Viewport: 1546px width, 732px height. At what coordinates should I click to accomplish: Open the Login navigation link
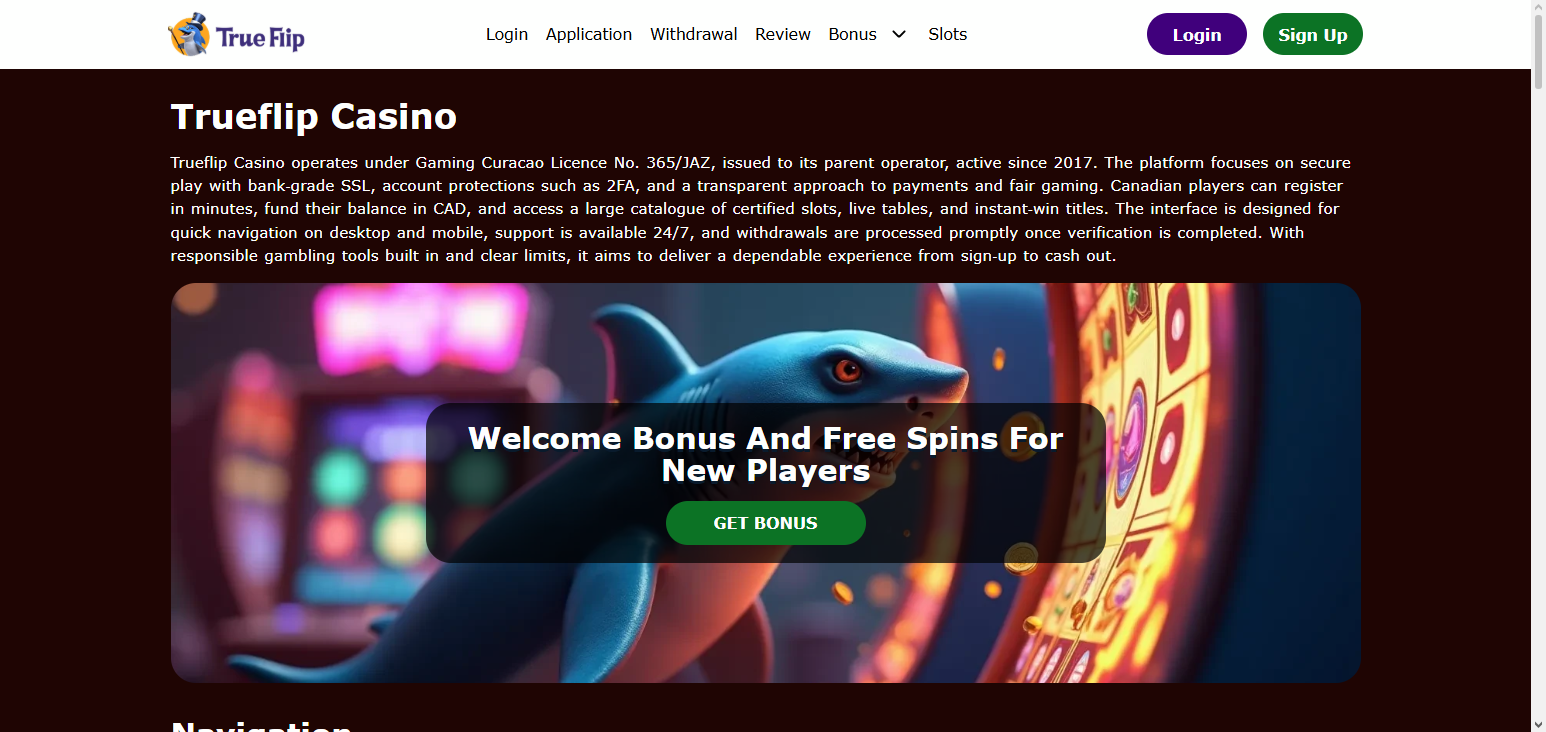(507, 34)
